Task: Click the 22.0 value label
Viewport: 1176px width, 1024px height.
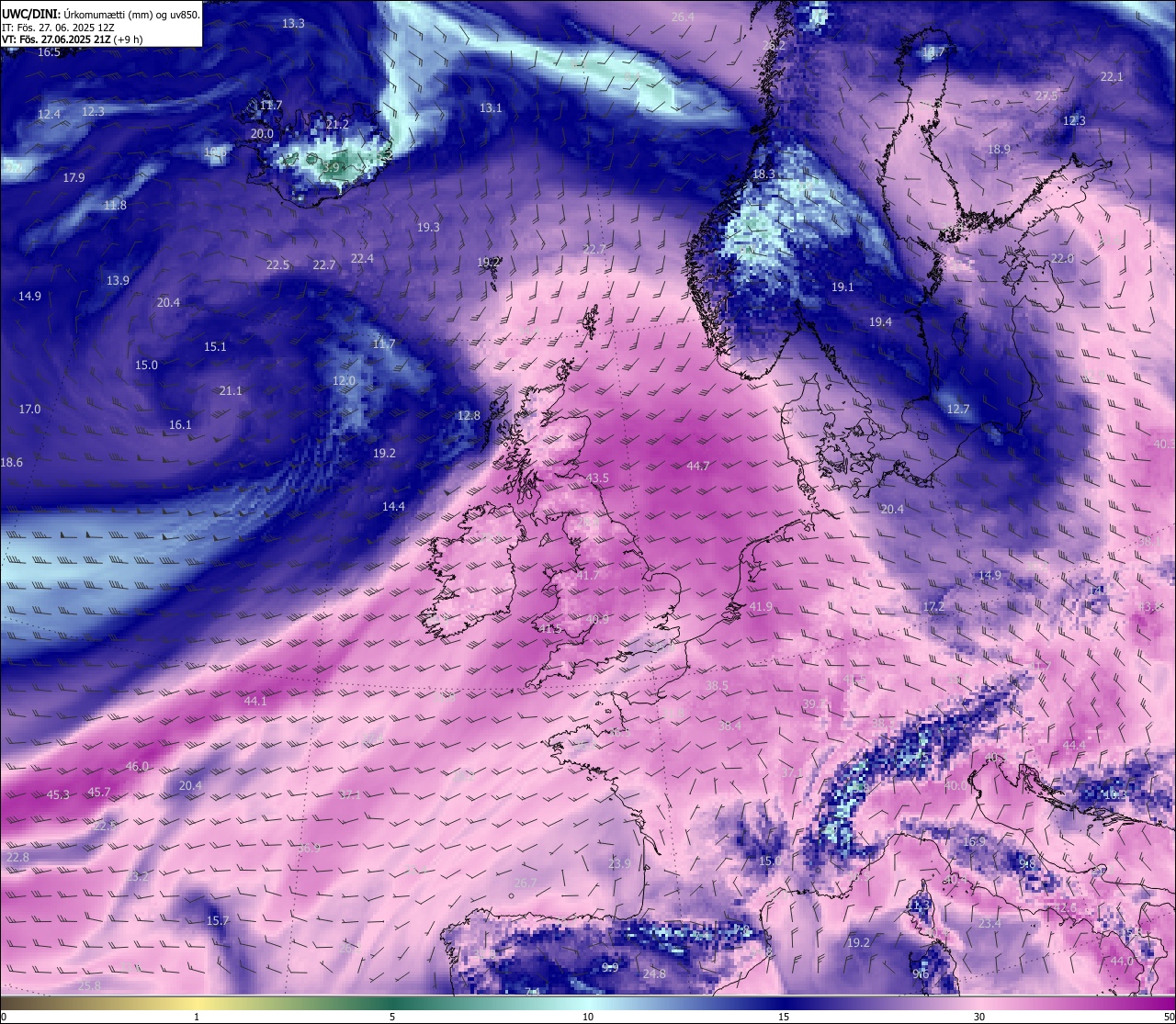Action: tap(1062, 259)
